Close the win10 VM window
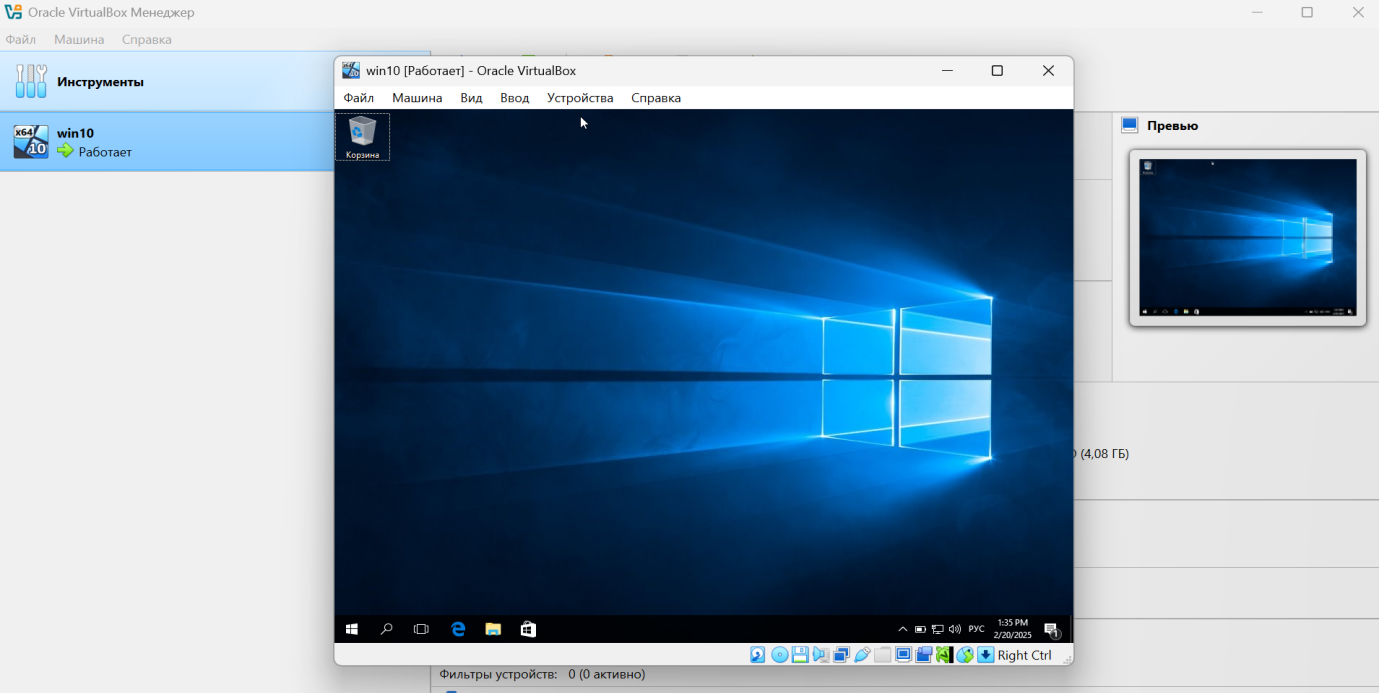Viewport: 1379px width, 693px height. tap(1048, 70)
